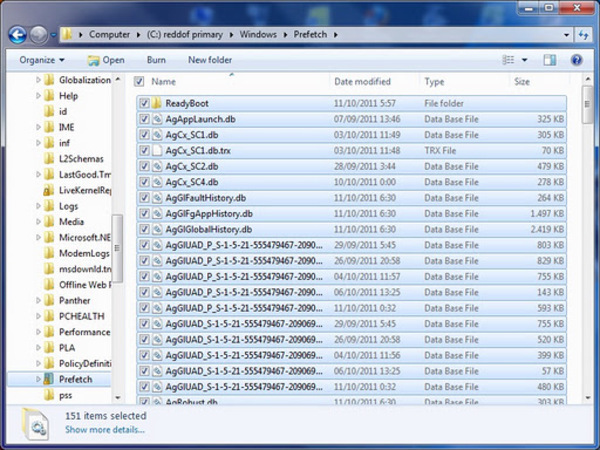The width and height of the screenshot is (600, 450).
Task: Click the change view icon
Action: [x=508, y=60]
